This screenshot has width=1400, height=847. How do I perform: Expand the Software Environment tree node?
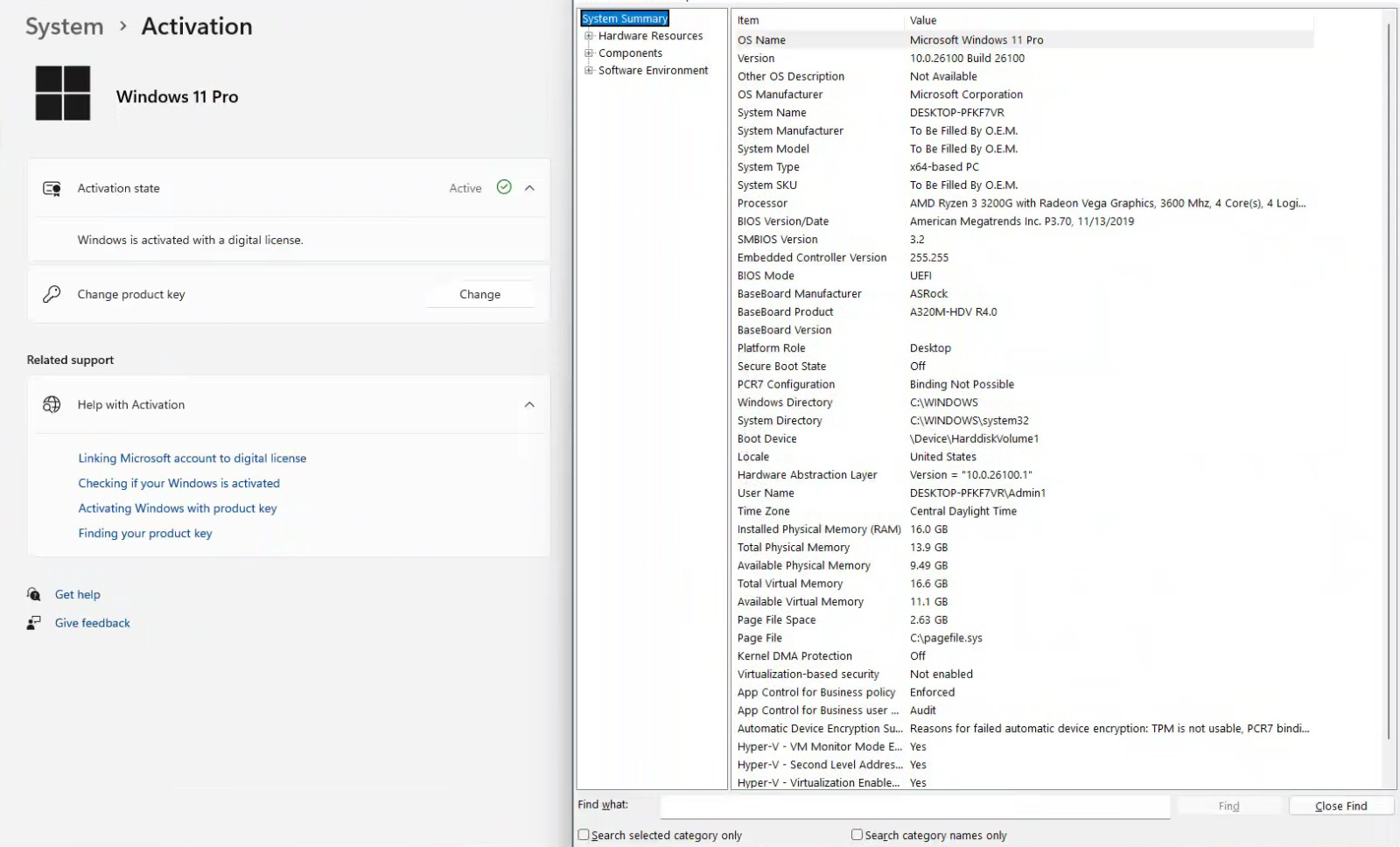pyautogui.click(x=589, y=70)
